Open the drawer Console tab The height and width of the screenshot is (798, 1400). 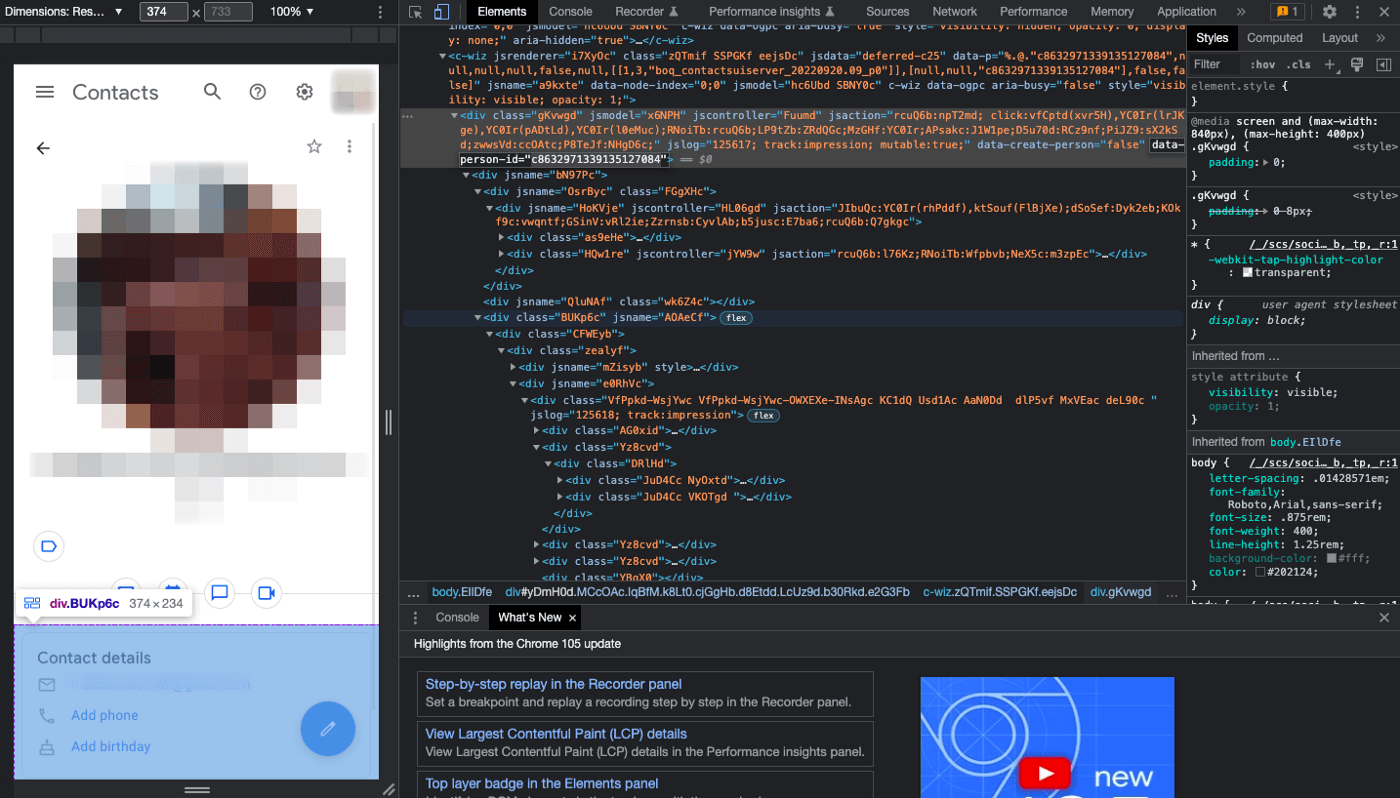click(x=457, y=618)
